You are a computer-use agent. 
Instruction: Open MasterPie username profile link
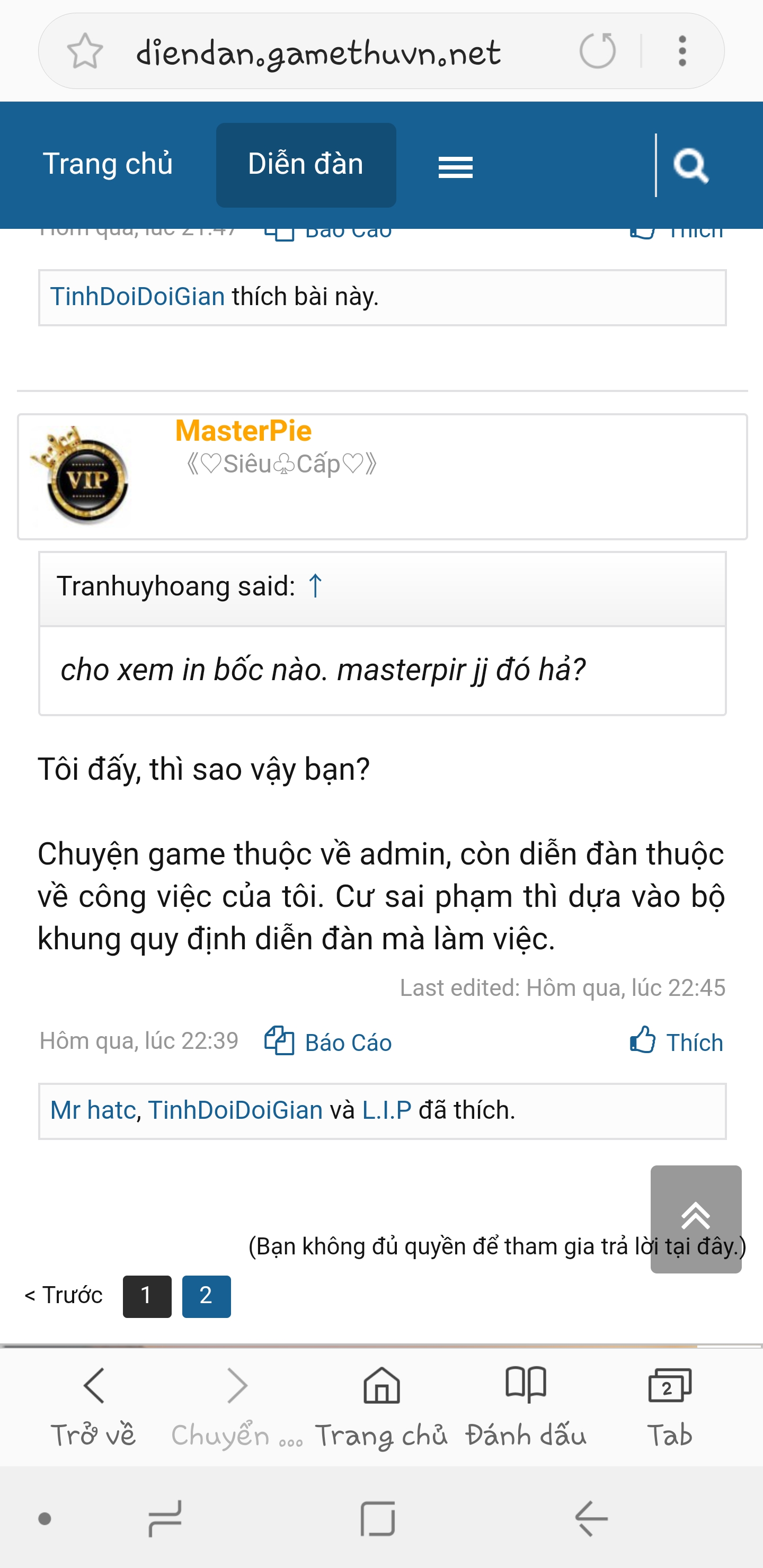coord(243,430)
